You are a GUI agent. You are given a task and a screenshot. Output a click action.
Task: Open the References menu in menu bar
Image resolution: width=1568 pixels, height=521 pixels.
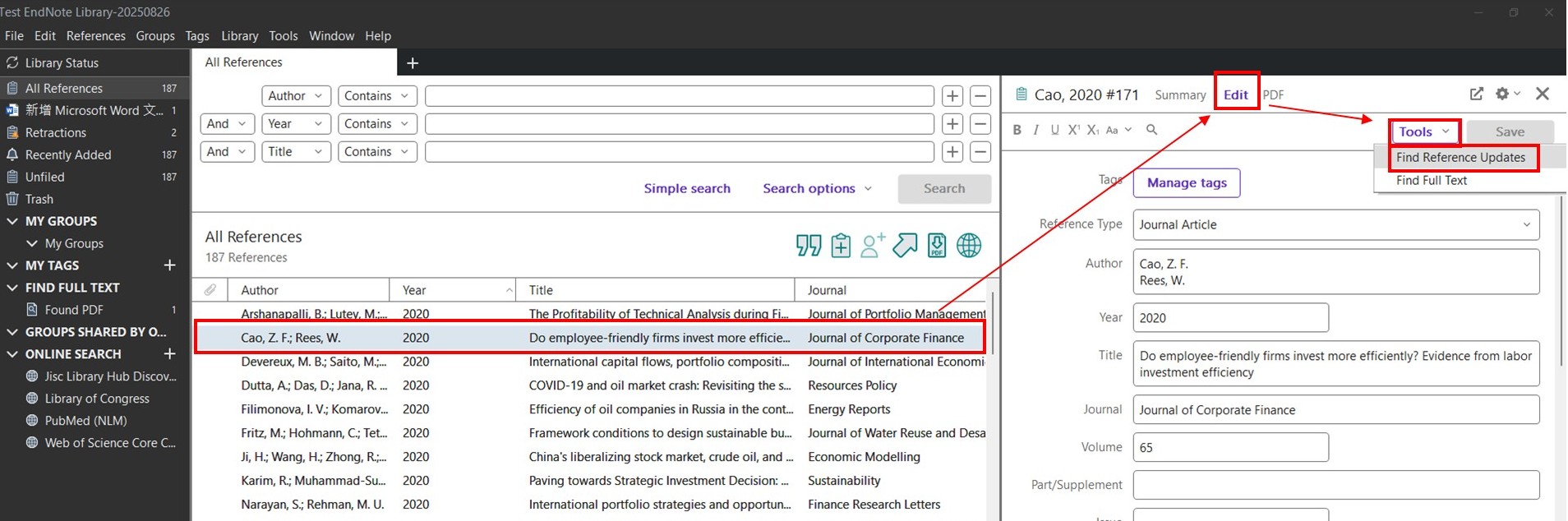95,36
